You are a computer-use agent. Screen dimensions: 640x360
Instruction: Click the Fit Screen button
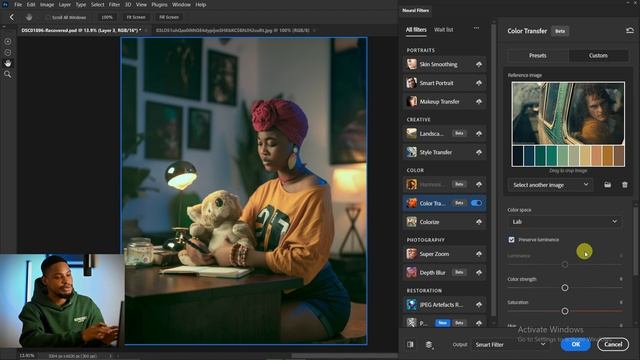point(136,17)
